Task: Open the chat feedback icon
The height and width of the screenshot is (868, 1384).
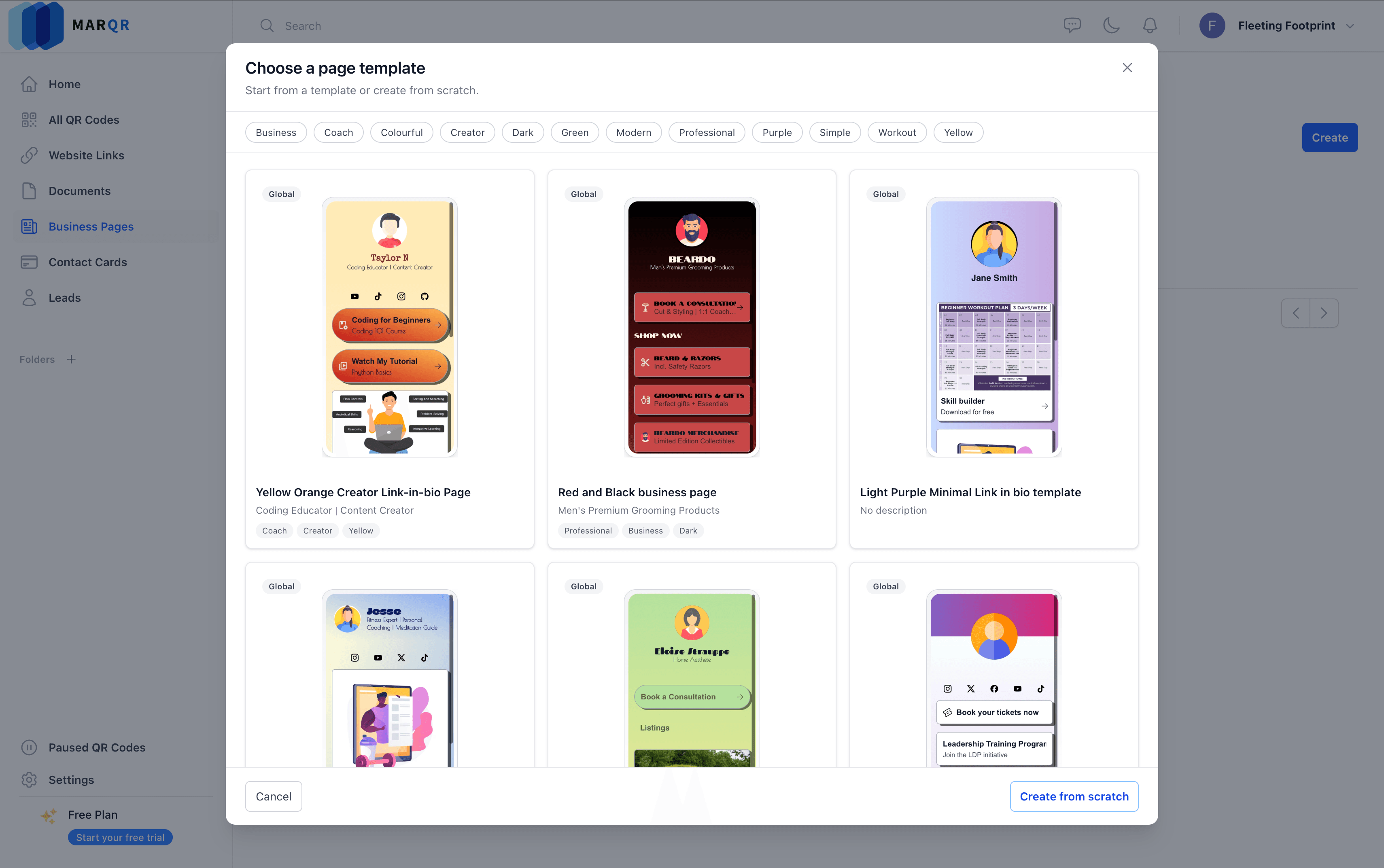Action: tap(1072, 25)
